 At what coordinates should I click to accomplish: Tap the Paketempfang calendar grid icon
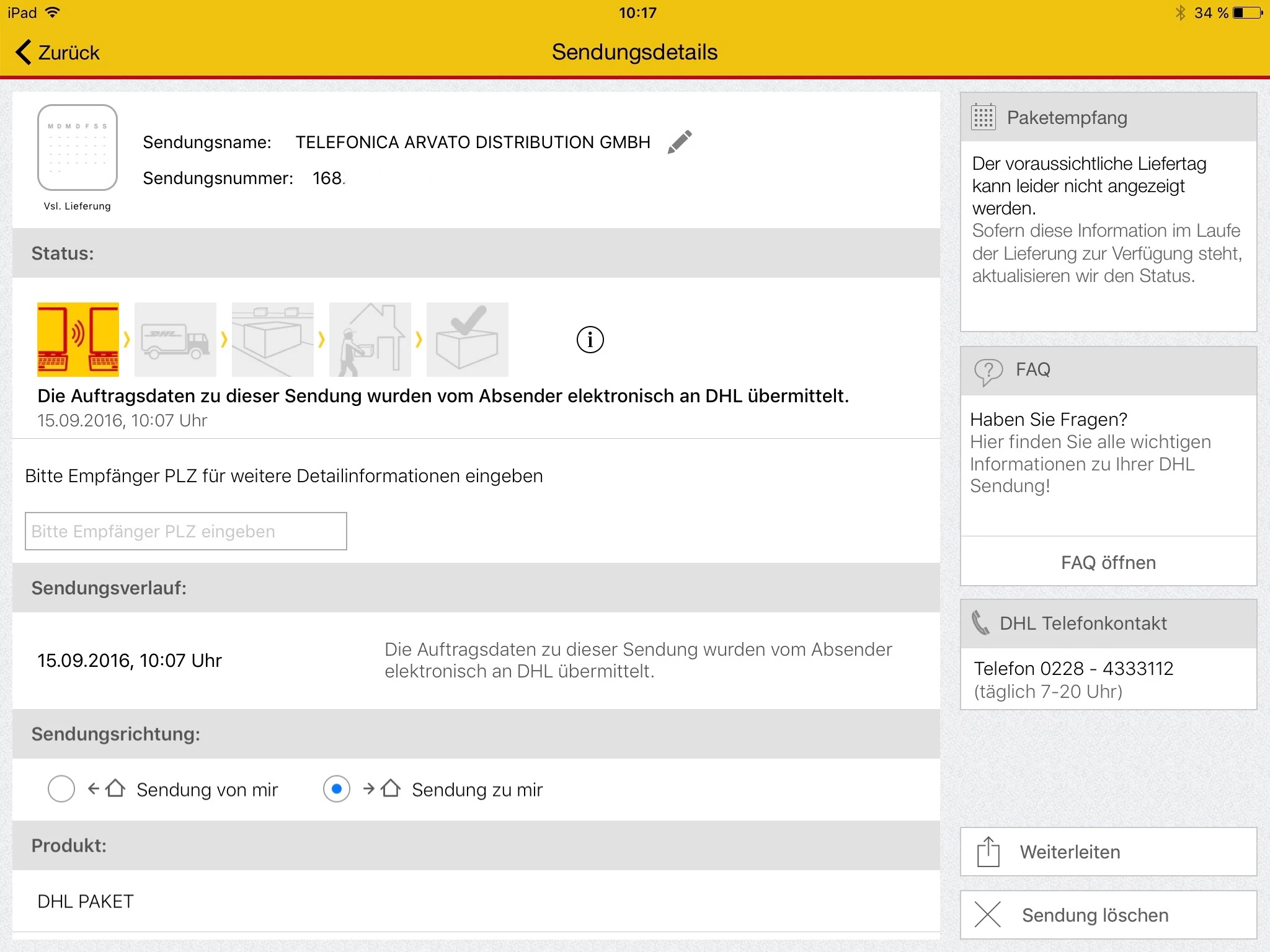[x=984, y=117]
